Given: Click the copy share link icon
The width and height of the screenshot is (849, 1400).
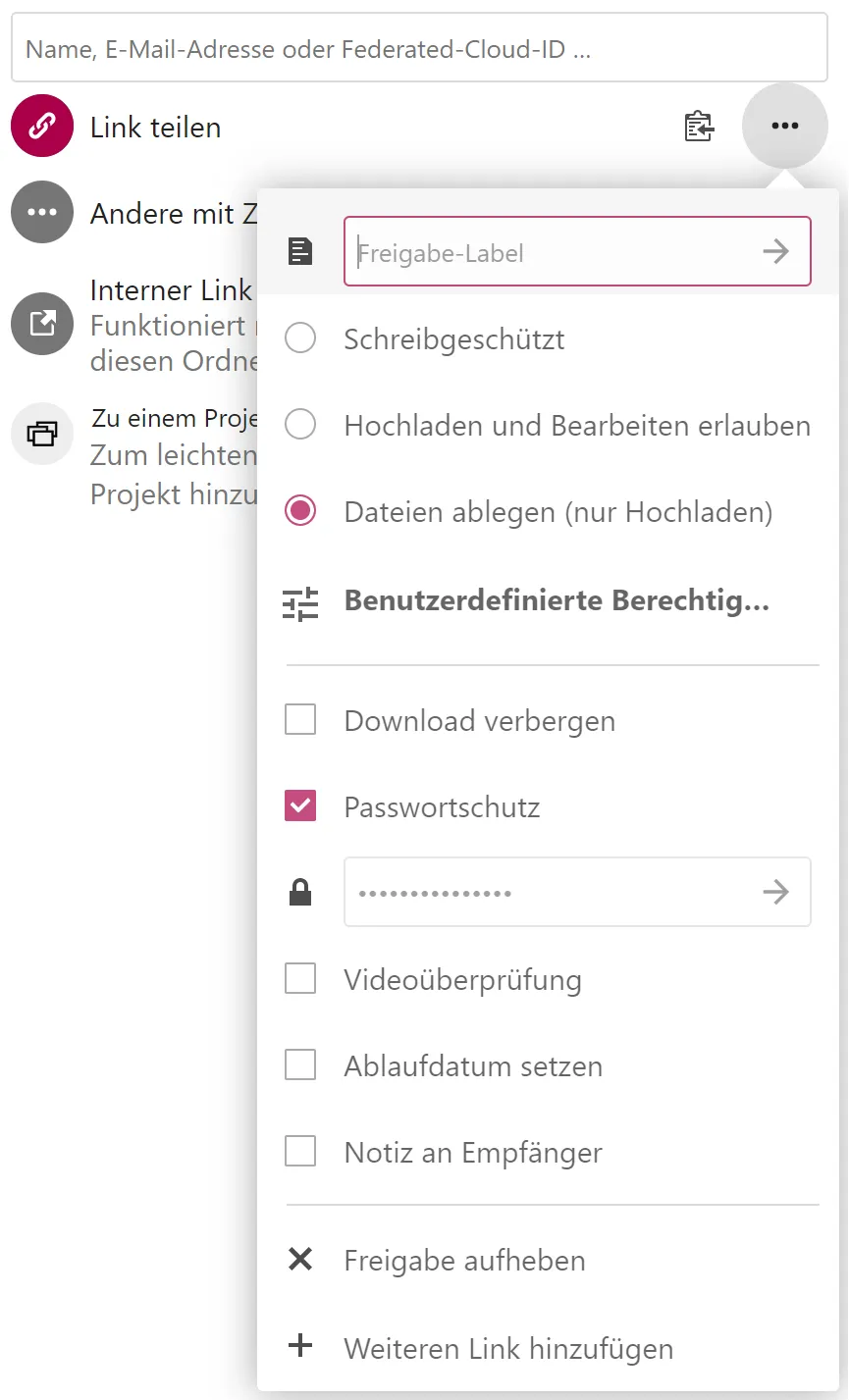Looking at the screenshot, I should (x=699, y=127).
